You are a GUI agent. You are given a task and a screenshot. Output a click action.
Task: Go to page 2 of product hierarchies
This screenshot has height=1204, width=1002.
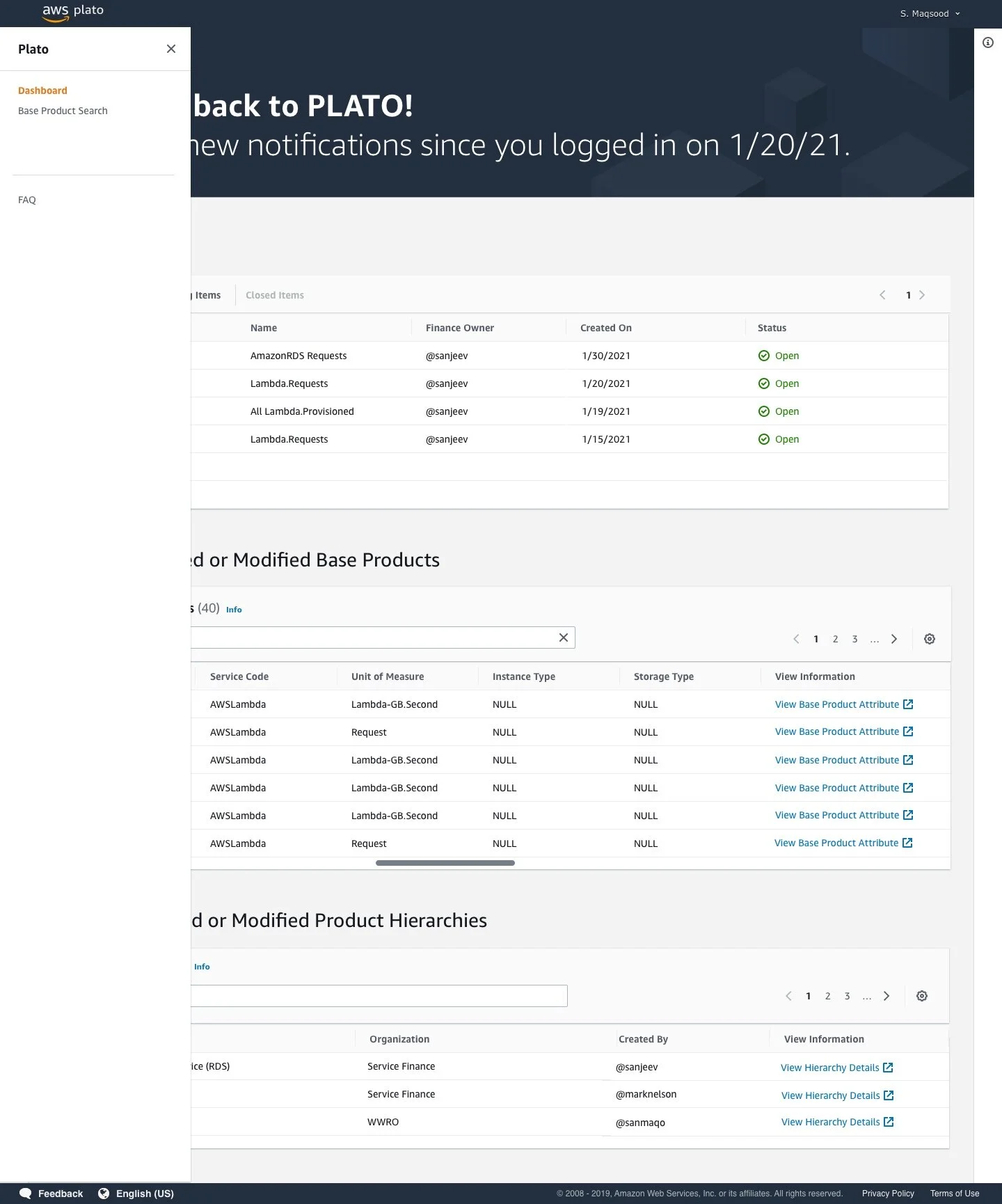828,996
